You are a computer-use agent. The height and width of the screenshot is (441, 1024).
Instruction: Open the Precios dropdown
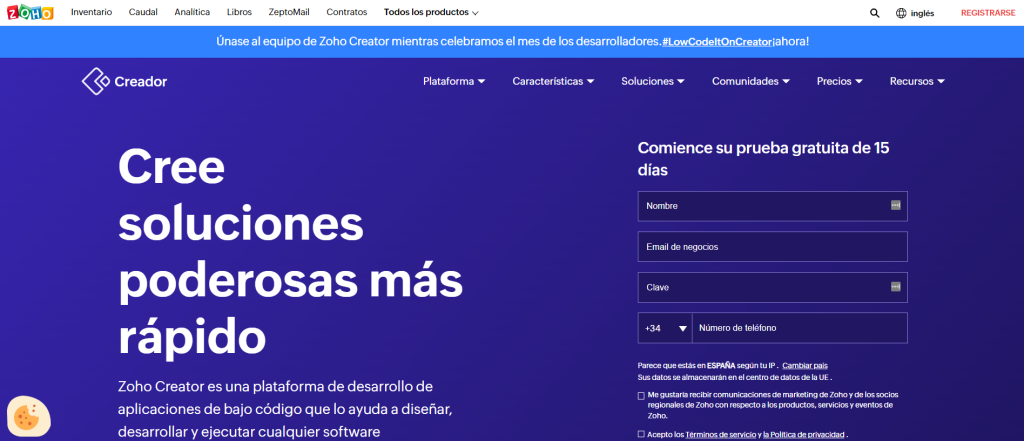pyautogui.click(x=840, y=82)
